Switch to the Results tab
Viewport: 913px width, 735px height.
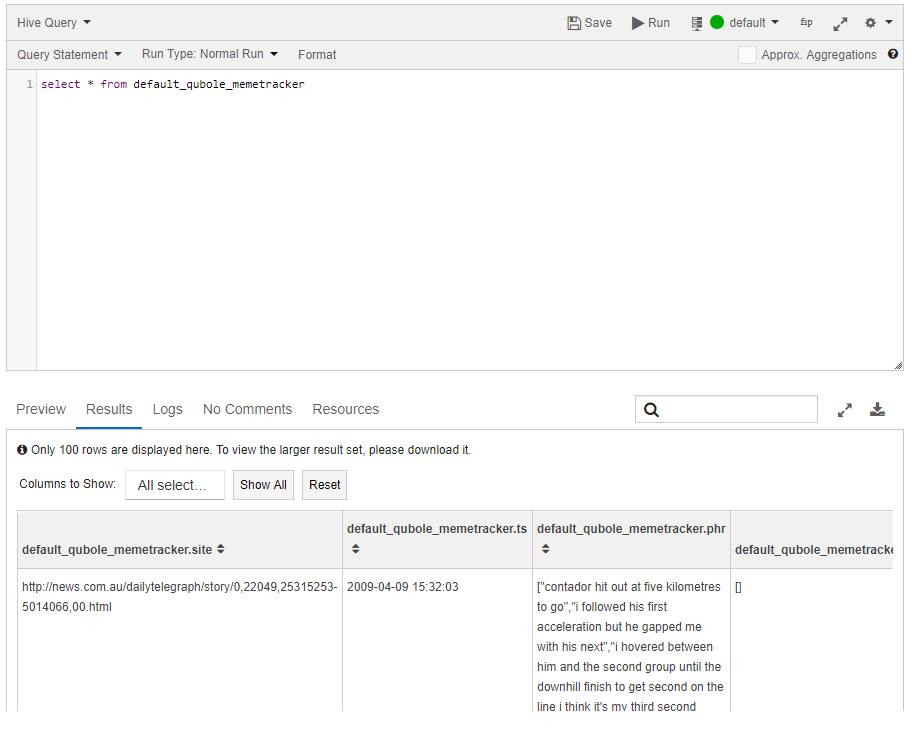(x=109, y=409)
